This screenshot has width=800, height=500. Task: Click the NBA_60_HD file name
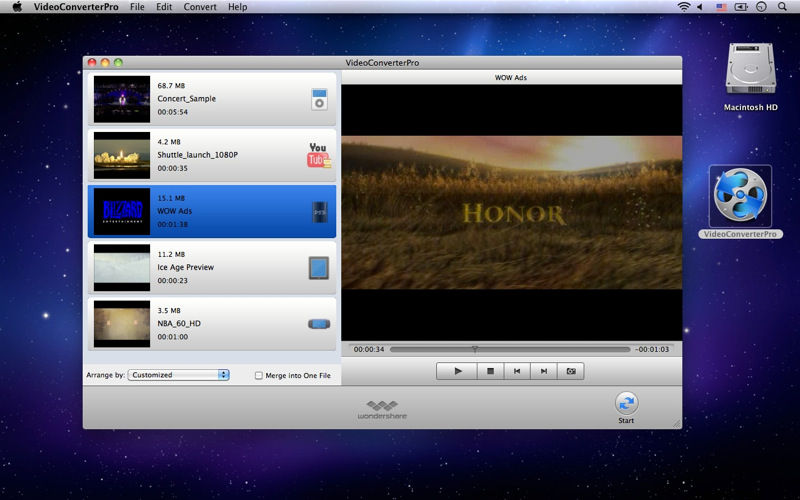(179, 323)
